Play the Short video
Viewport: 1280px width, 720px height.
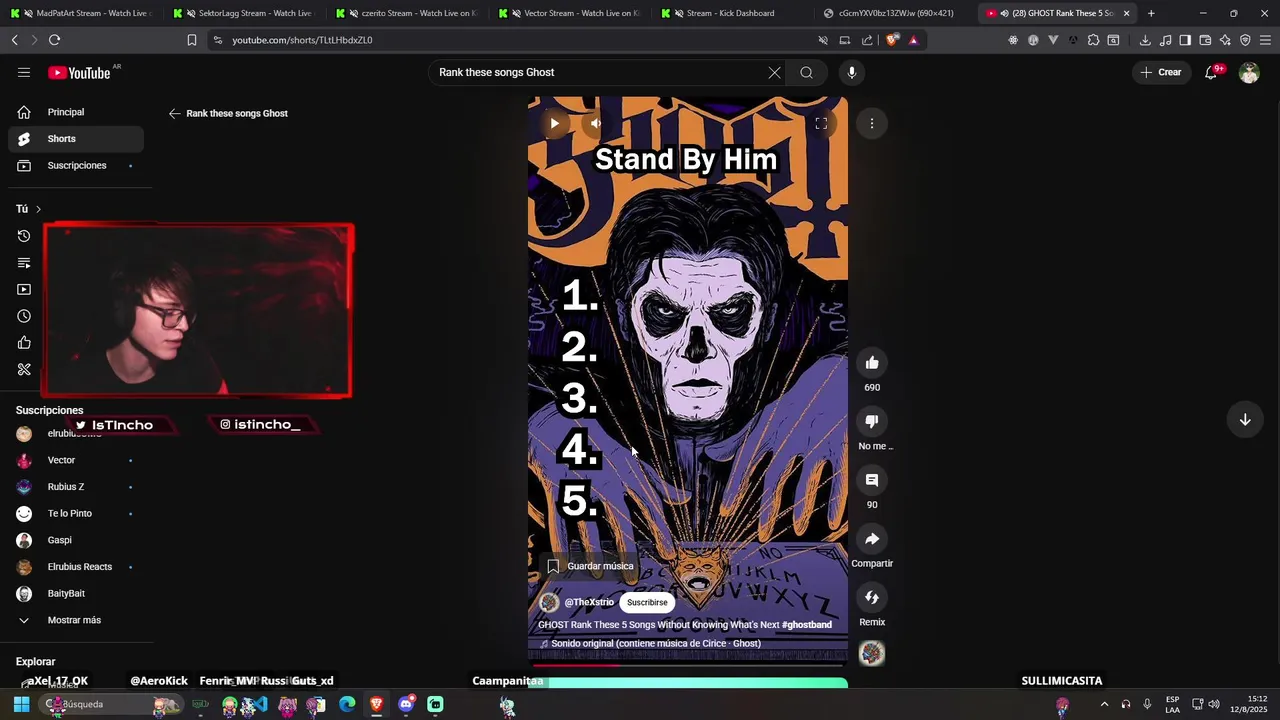coord(554,123)
